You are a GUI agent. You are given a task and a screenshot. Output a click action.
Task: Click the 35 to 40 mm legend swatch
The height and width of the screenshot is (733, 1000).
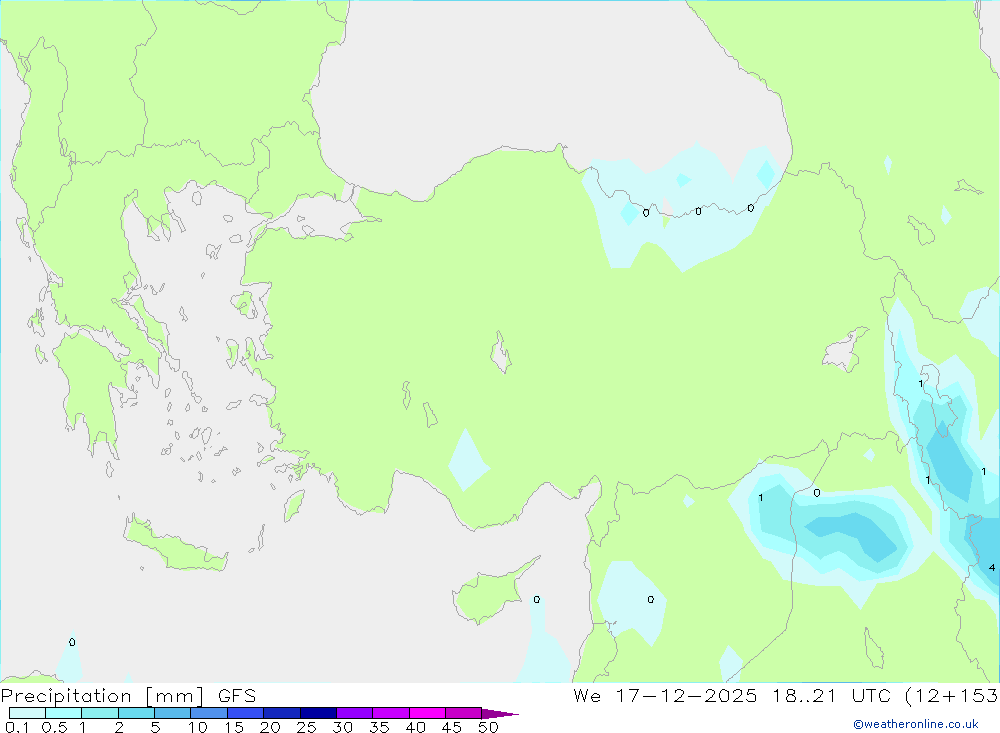point(391,713)
